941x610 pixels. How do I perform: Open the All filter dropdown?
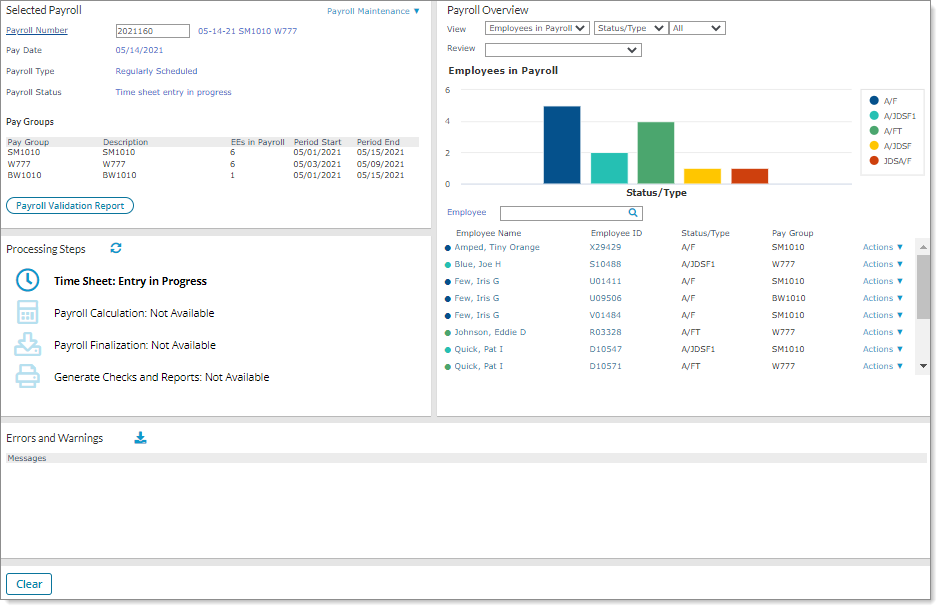coord(697,29)
